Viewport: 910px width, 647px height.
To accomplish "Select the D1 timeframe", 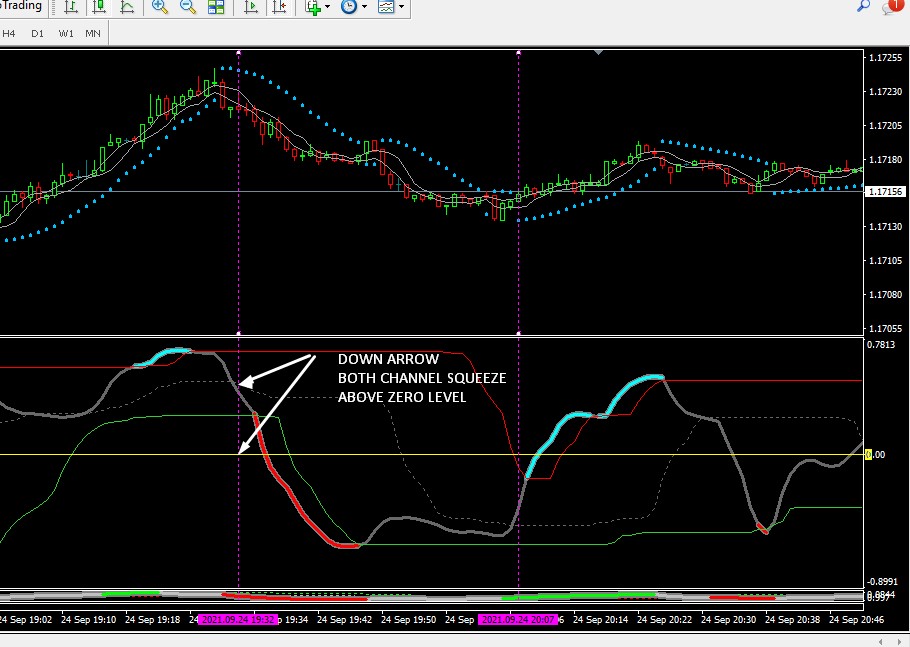I will point(37,34).
